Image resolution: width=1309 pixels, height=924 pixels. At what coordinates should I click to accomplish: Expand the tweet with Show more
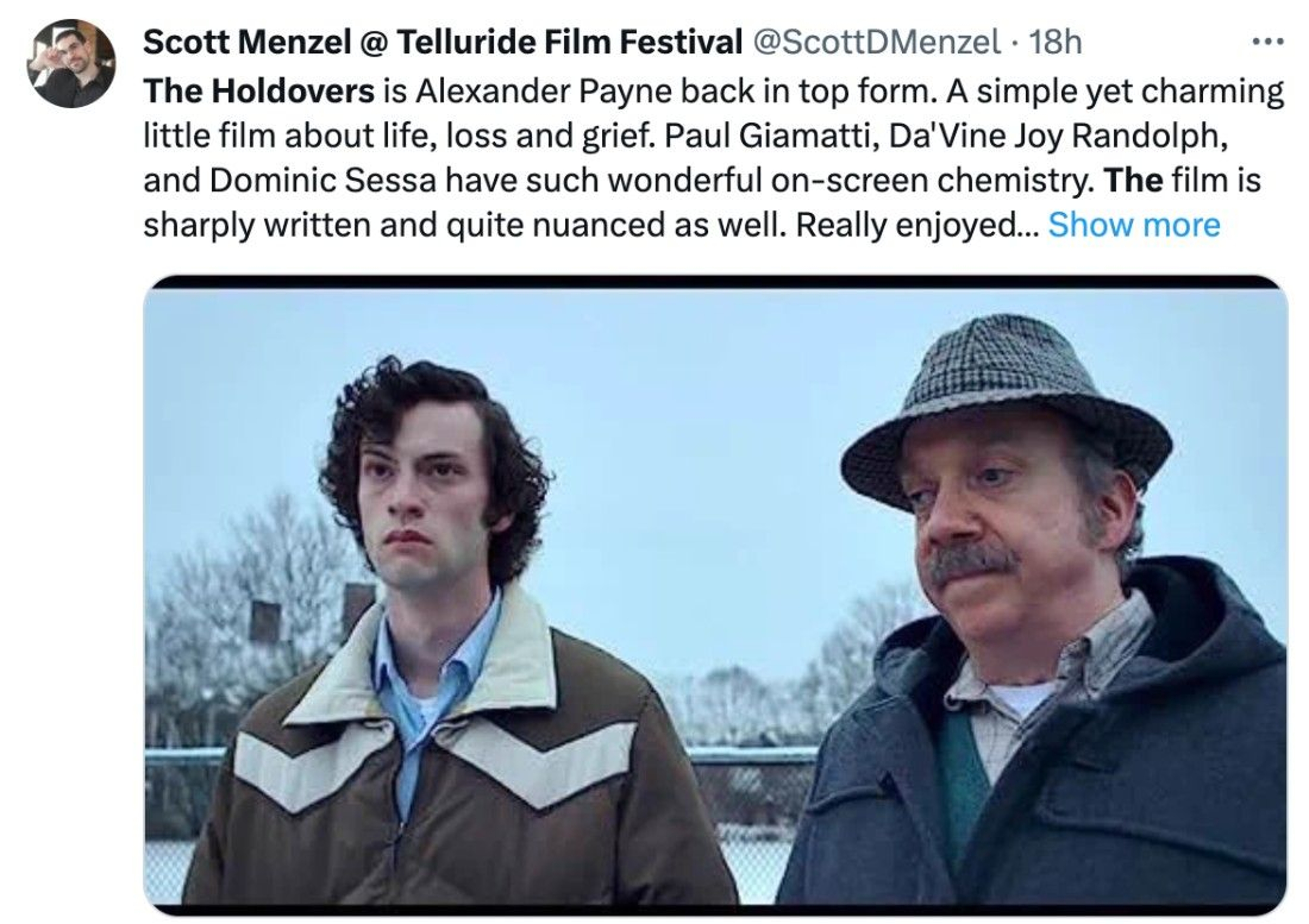coord(1134,225)
